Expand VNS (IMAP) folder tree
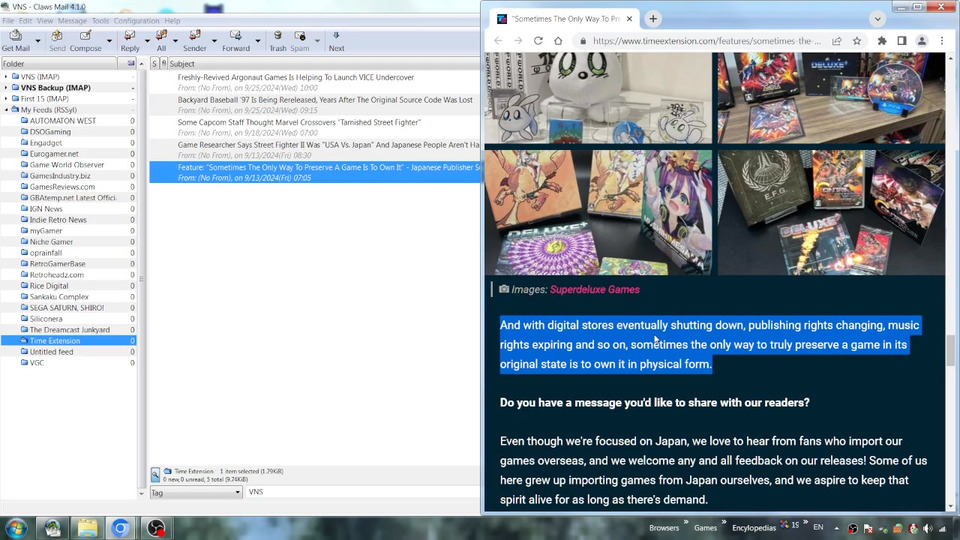 6,77
